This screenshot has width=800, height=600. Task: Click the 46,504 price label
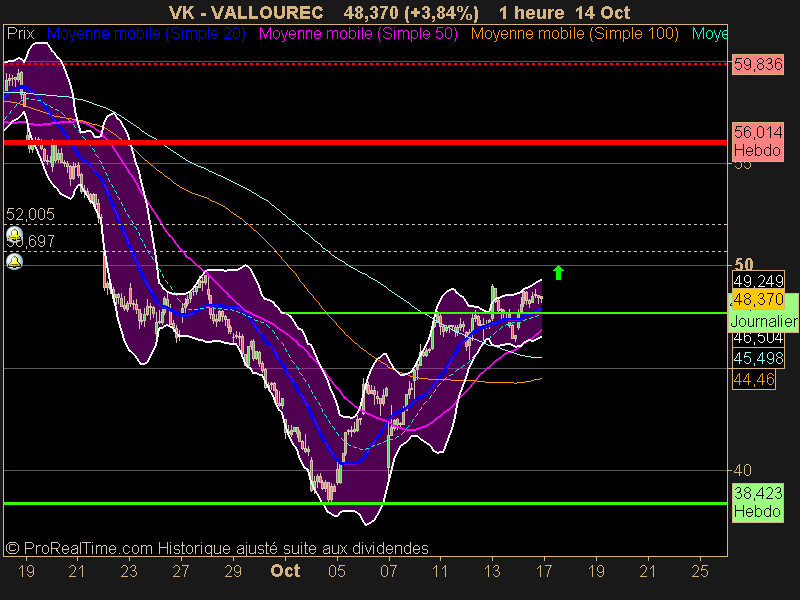(758, 338)
